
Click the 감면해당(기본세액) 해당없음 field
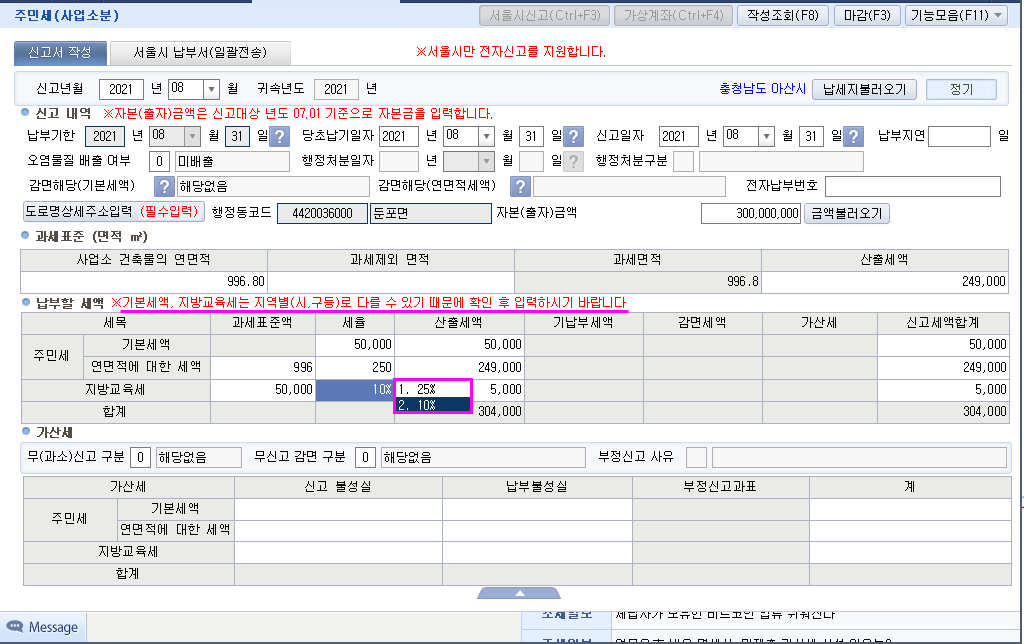[x=273, y=187]
